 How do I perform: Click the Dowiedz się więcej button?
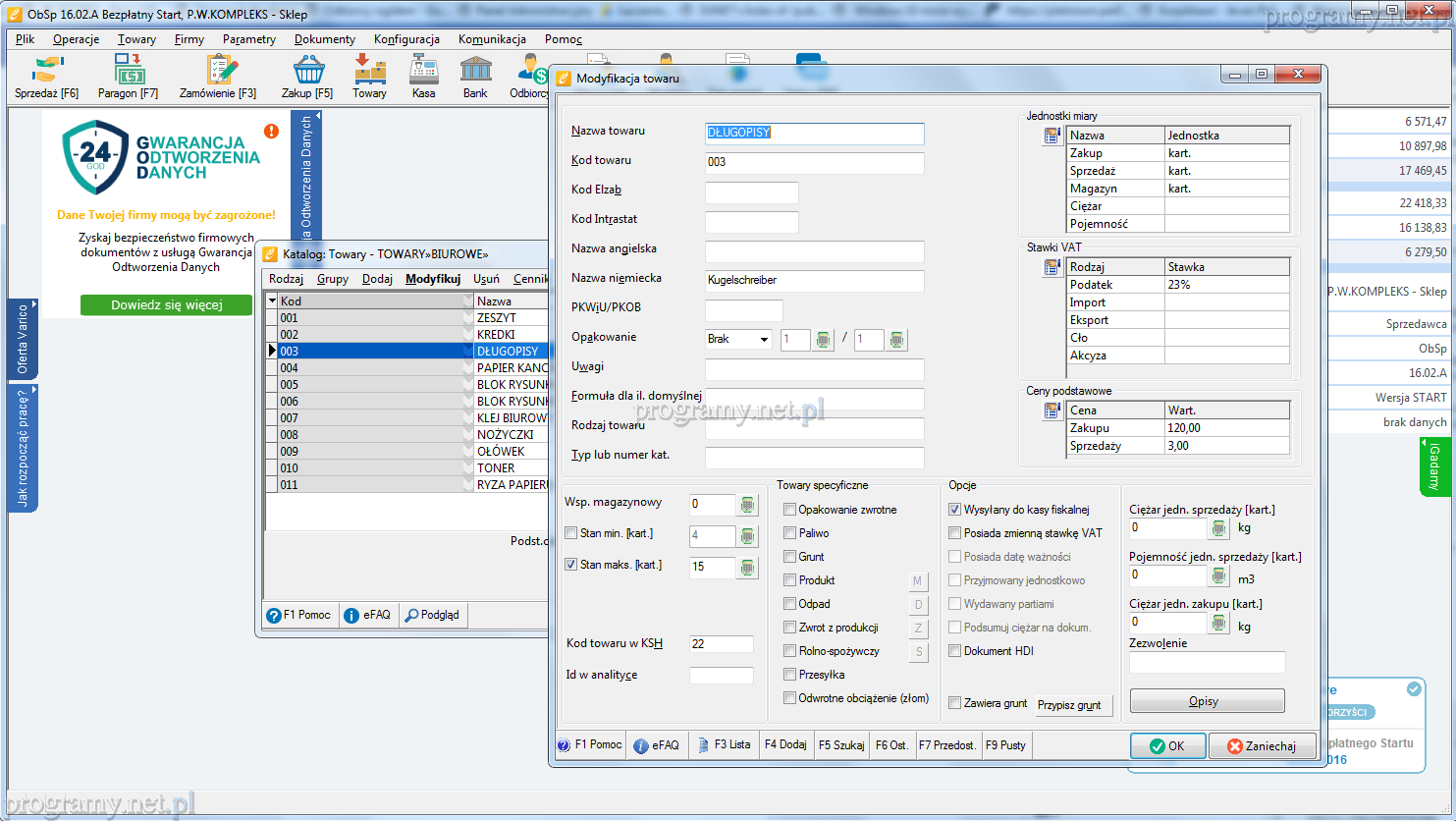point(166,305)
